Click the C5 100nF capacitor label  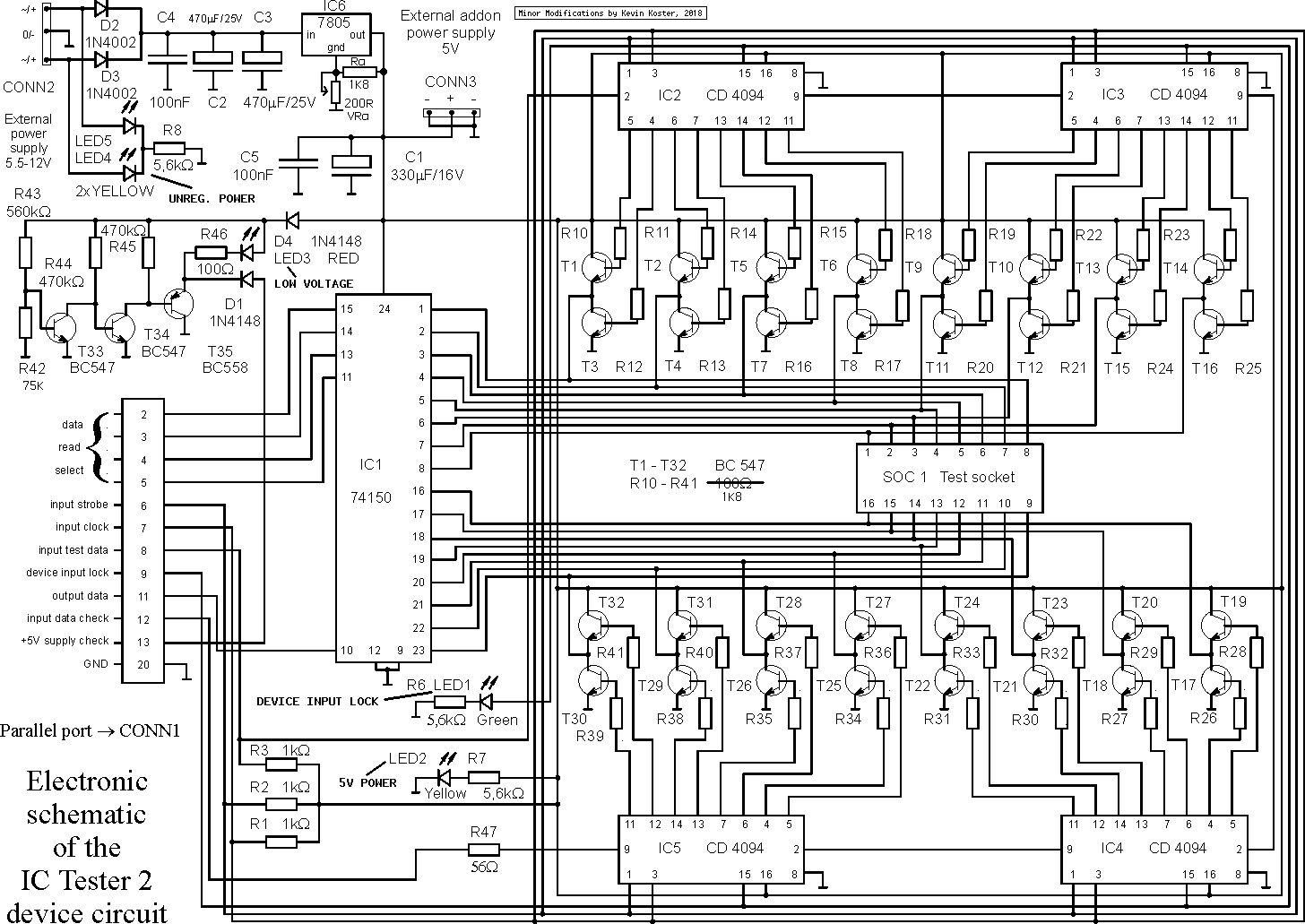coord(253,165)
